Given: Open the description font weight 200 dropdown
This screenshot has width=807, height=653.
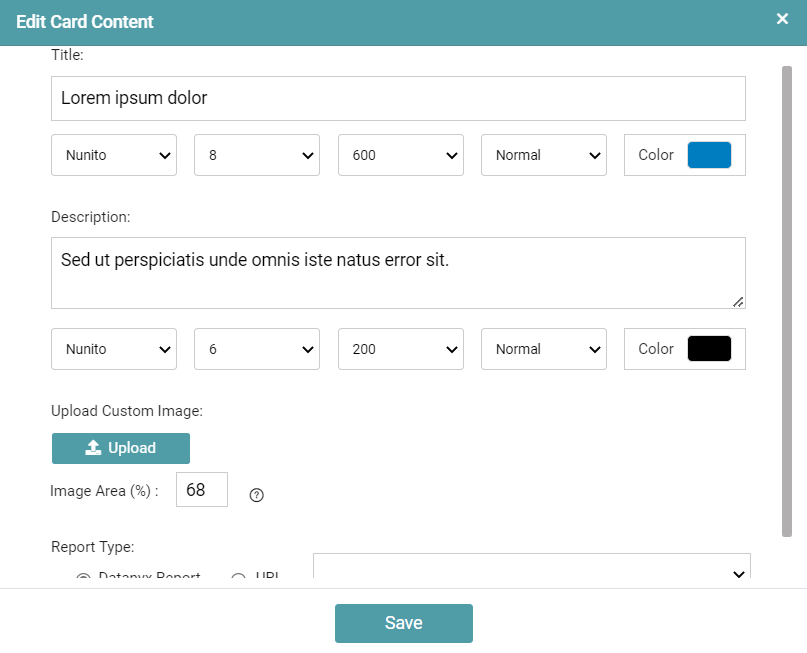Looking at the screenshot, I should pyautogui.click(x=401, y=349).
